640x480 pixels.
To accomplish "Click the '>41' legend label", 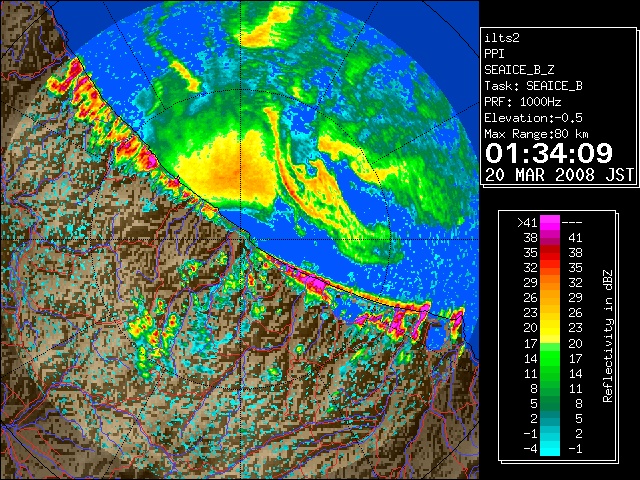I will point(527,223).
